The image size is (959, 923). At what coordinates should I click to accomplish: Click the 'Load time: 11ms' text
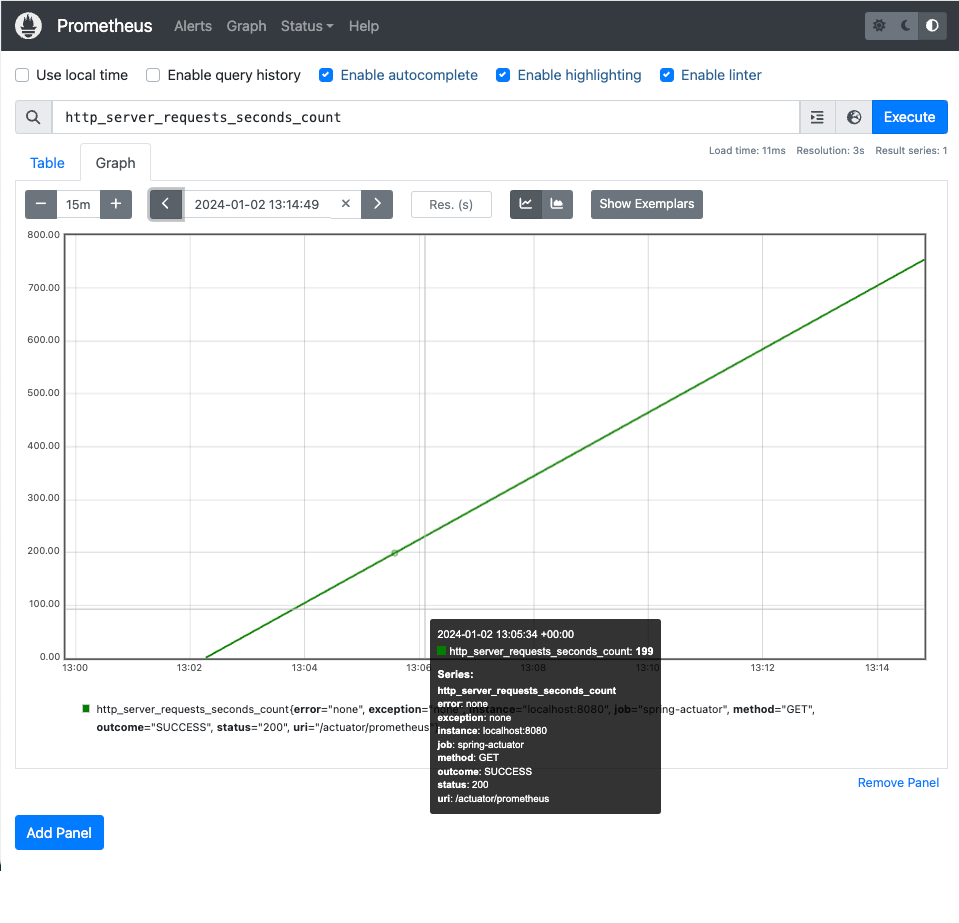pos(747,150)
